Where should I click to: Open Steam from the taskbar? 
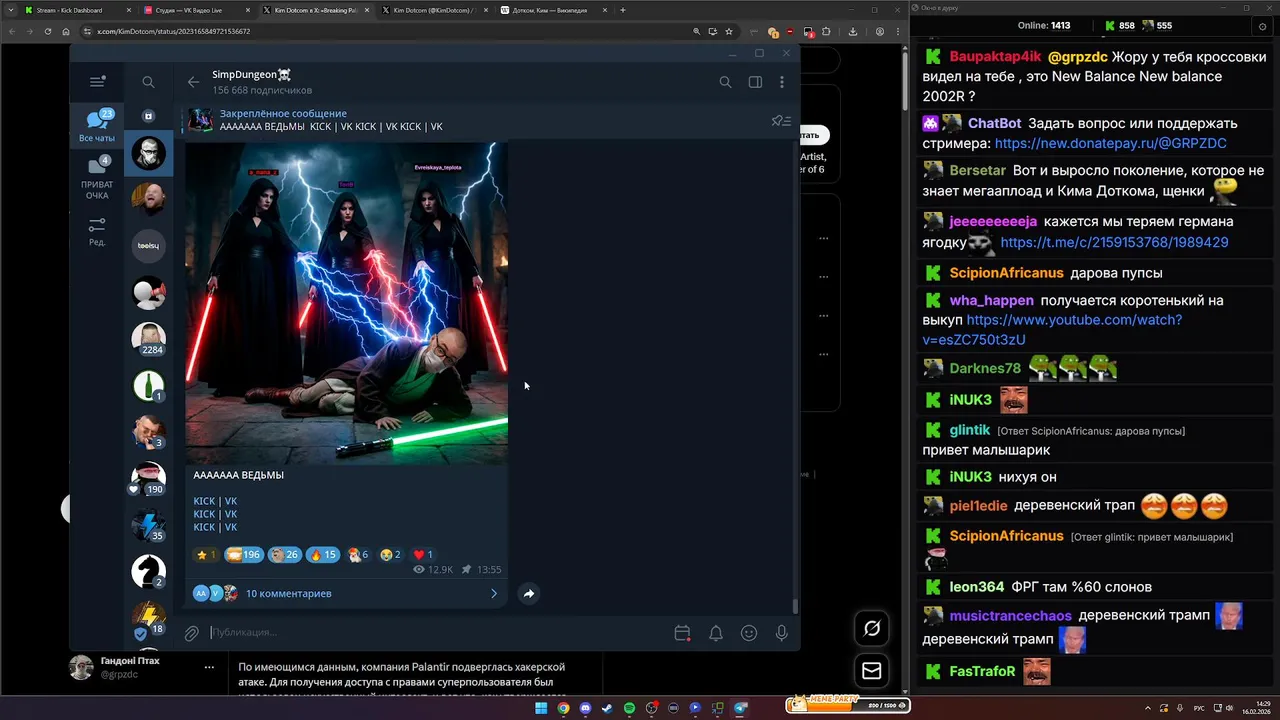point(607,708)
